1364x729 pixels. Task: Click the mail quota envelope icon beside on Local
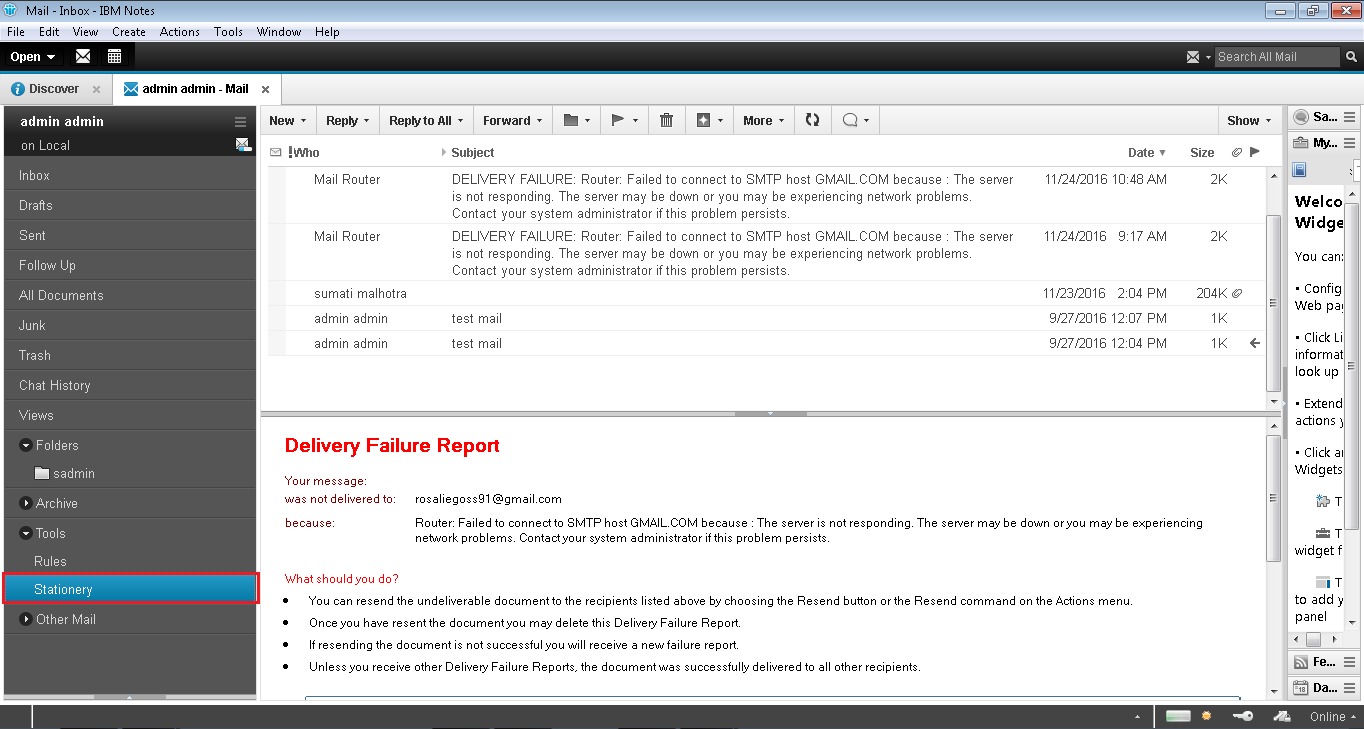tap(243, 145)
